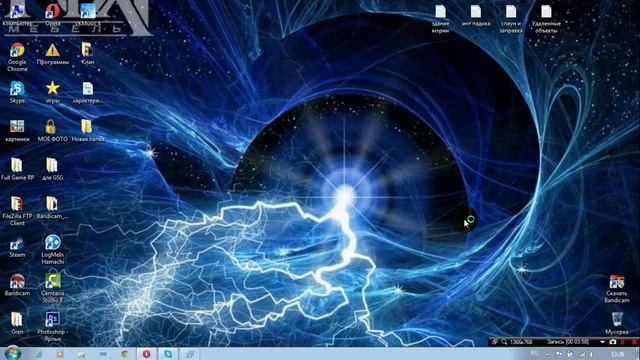Screen dimensions: 640x360
Task: Launch LogMeIn Hamachi shortcut
Action: pyautogui.click(x=52, y=249)
